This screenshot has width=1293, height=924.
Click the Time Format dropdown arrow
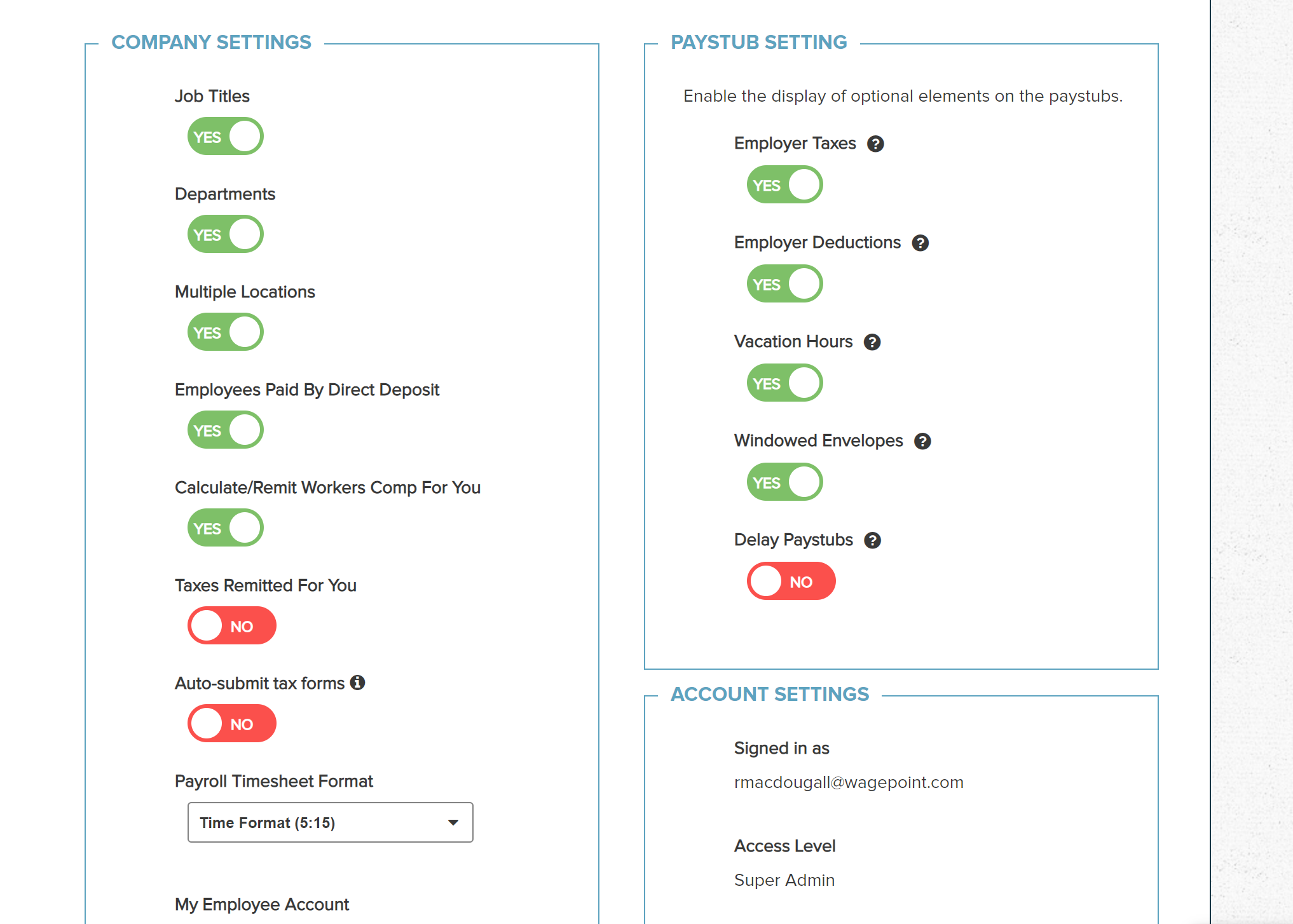453,823
